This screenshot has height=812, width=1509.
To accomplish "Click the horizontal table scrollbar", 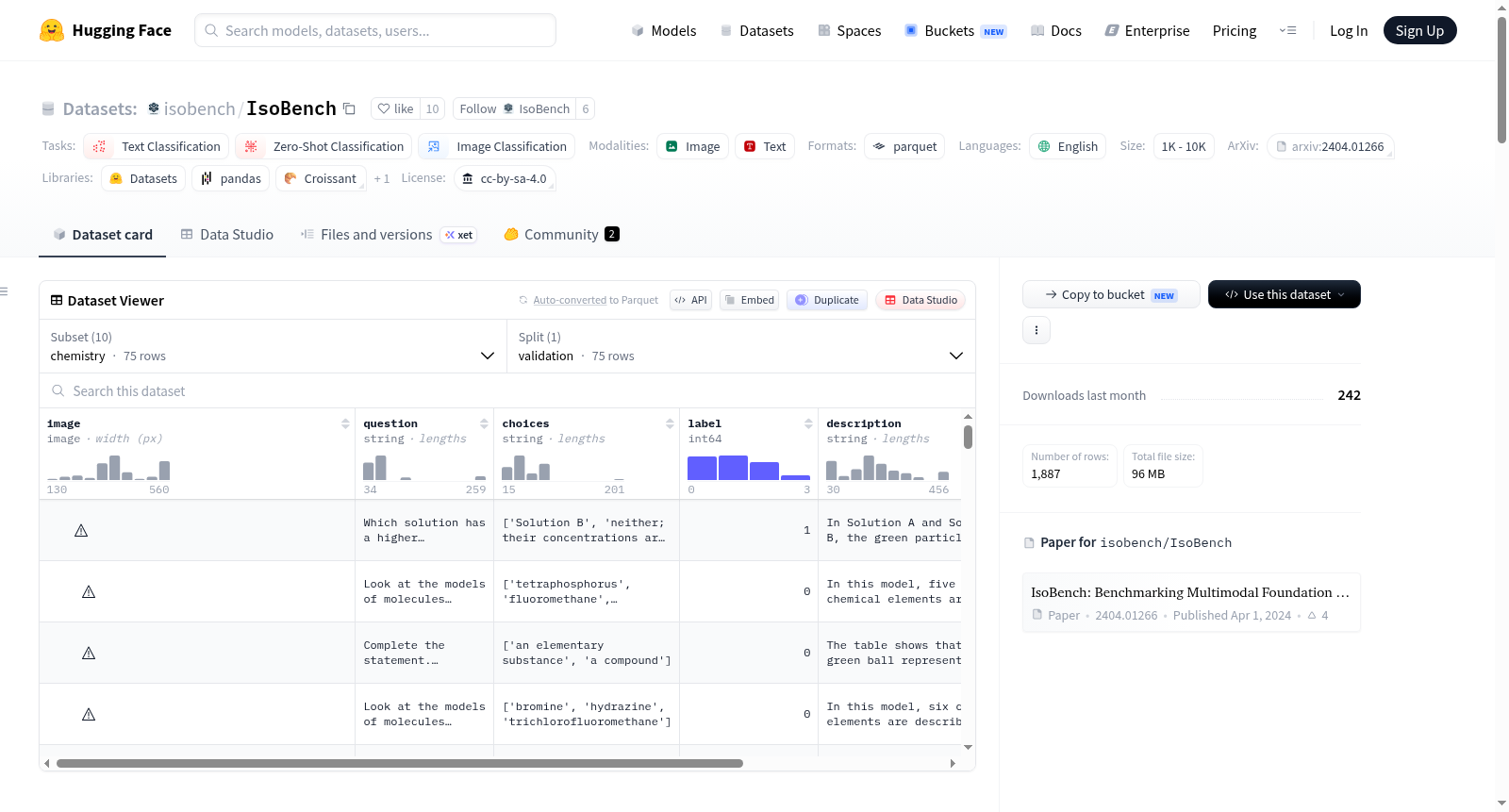I will 400,763.
